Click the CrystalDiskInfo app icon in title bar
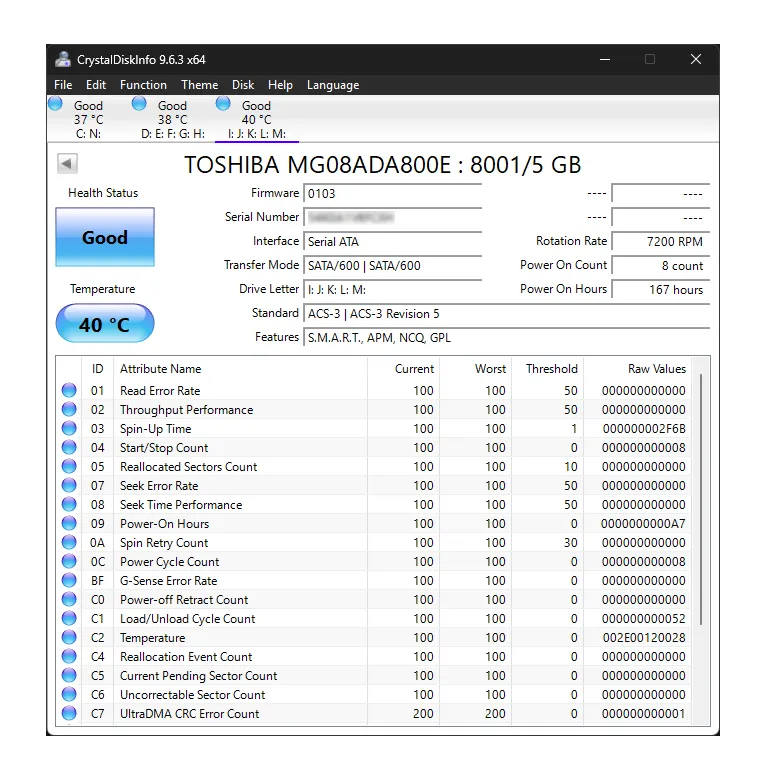The image size is (763, 778). pyautogui.click(x=63, y=60)
